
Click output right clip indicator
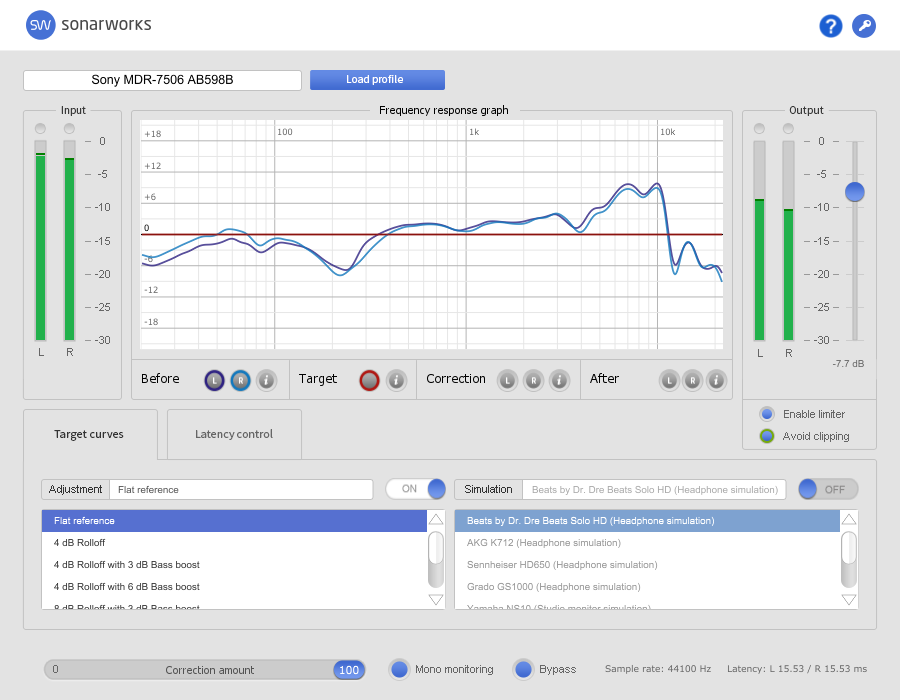pyautogui.click(x=789, y=128)
